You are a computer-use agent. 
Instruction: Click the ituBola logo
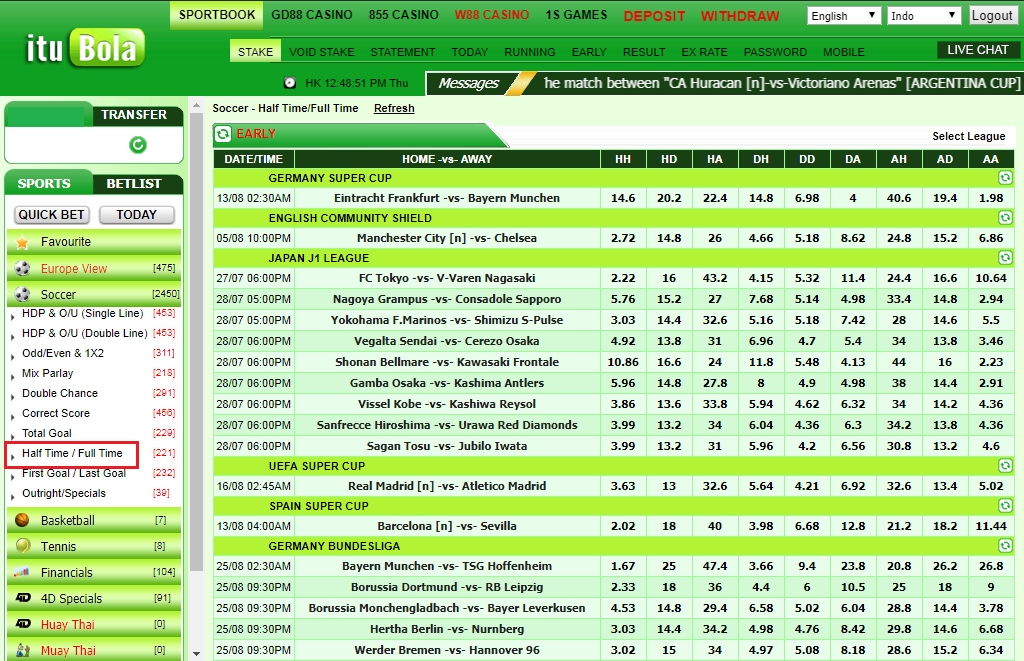coord(85,48)
